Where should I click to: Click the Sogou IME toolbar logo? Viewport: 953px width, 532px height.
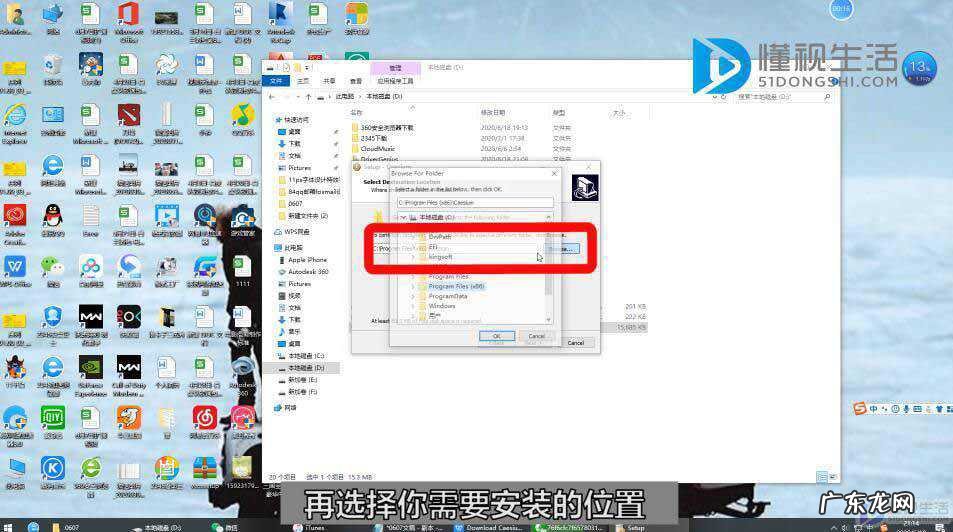859,409
